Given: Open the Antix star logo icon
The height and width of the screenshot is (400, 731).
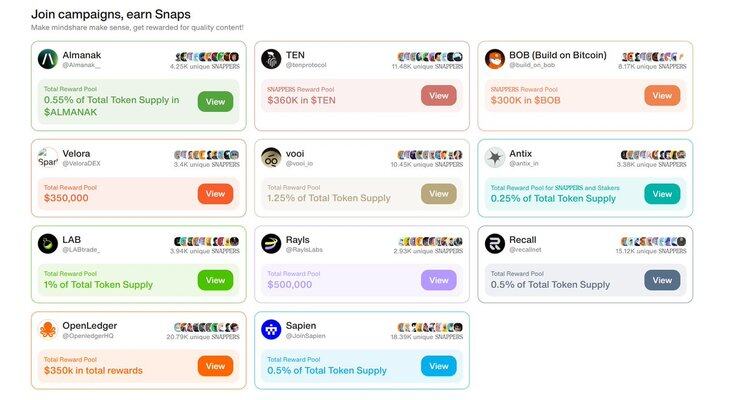Looking at the screenshot, I should (495, 158).
